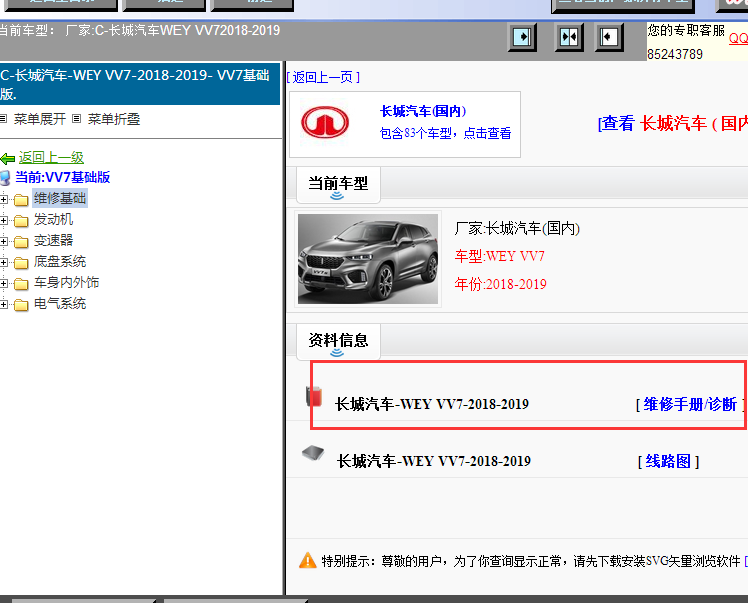This screenshot has width=748, height=603.
Task: Click the 85243789 number text
Action: click(x=675, y=54)
